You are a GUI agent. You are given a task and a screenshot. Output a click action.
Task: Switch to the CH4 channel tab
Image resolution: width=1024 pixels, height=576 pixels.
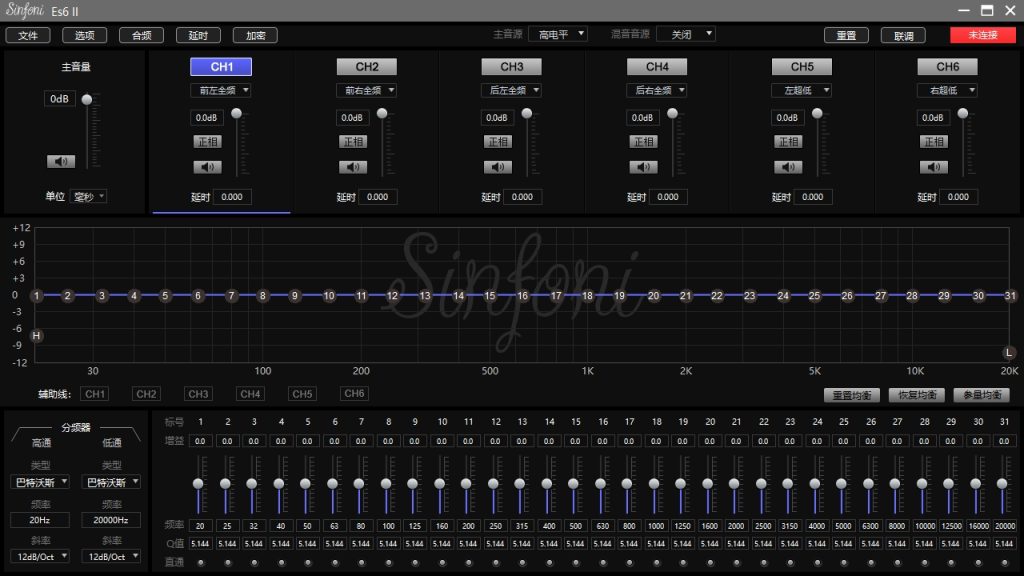coord(657,67)
